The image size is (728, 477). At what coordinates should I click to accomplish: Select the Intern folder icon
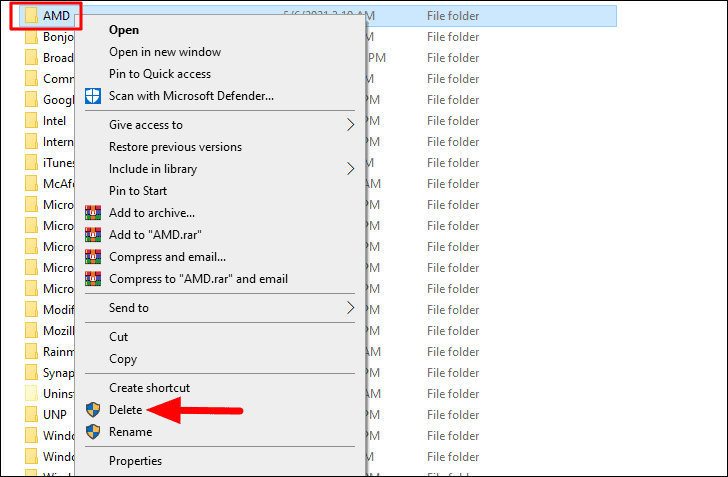(32, 142)
